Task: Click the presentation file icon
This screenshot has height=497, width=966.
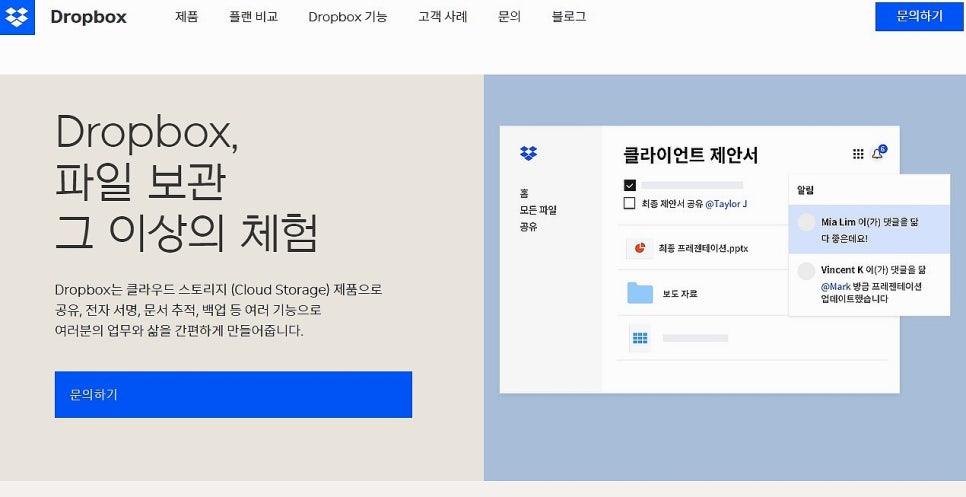Action: tap(639, 248)
